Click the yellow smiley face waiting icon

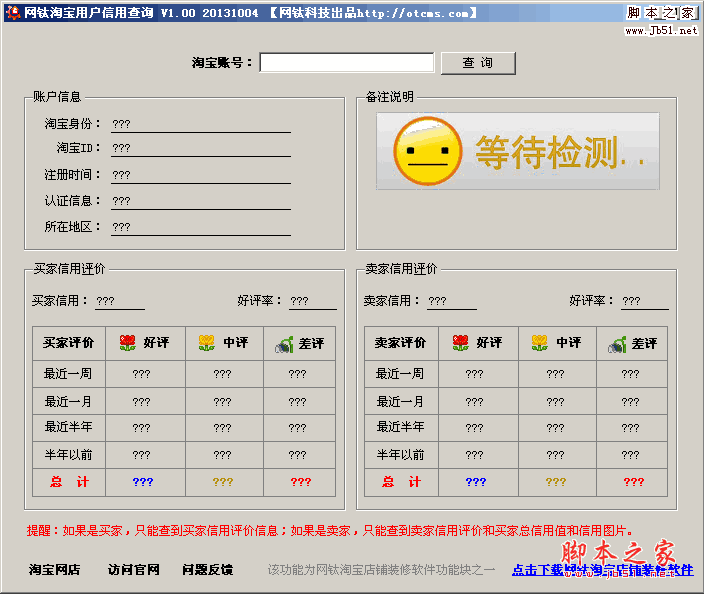[427, 151]
